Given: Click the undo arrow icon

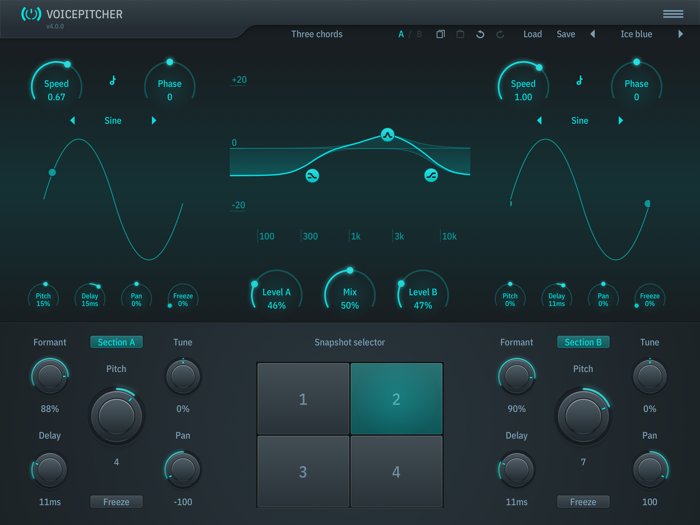Looking at the screenshot, I should point(480,34).
